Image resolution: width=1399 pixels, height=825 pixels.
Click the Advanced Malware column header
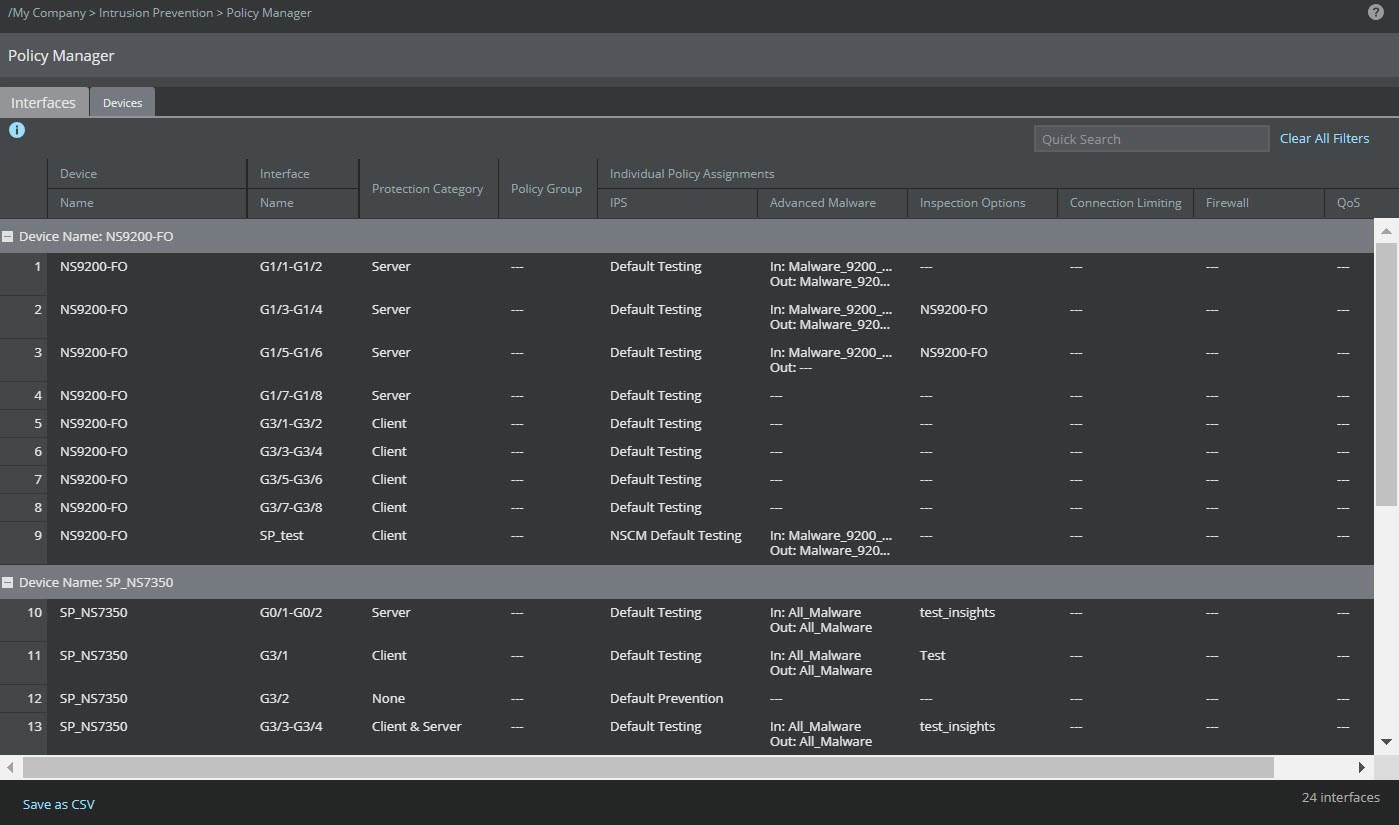(x=832, y=203)
